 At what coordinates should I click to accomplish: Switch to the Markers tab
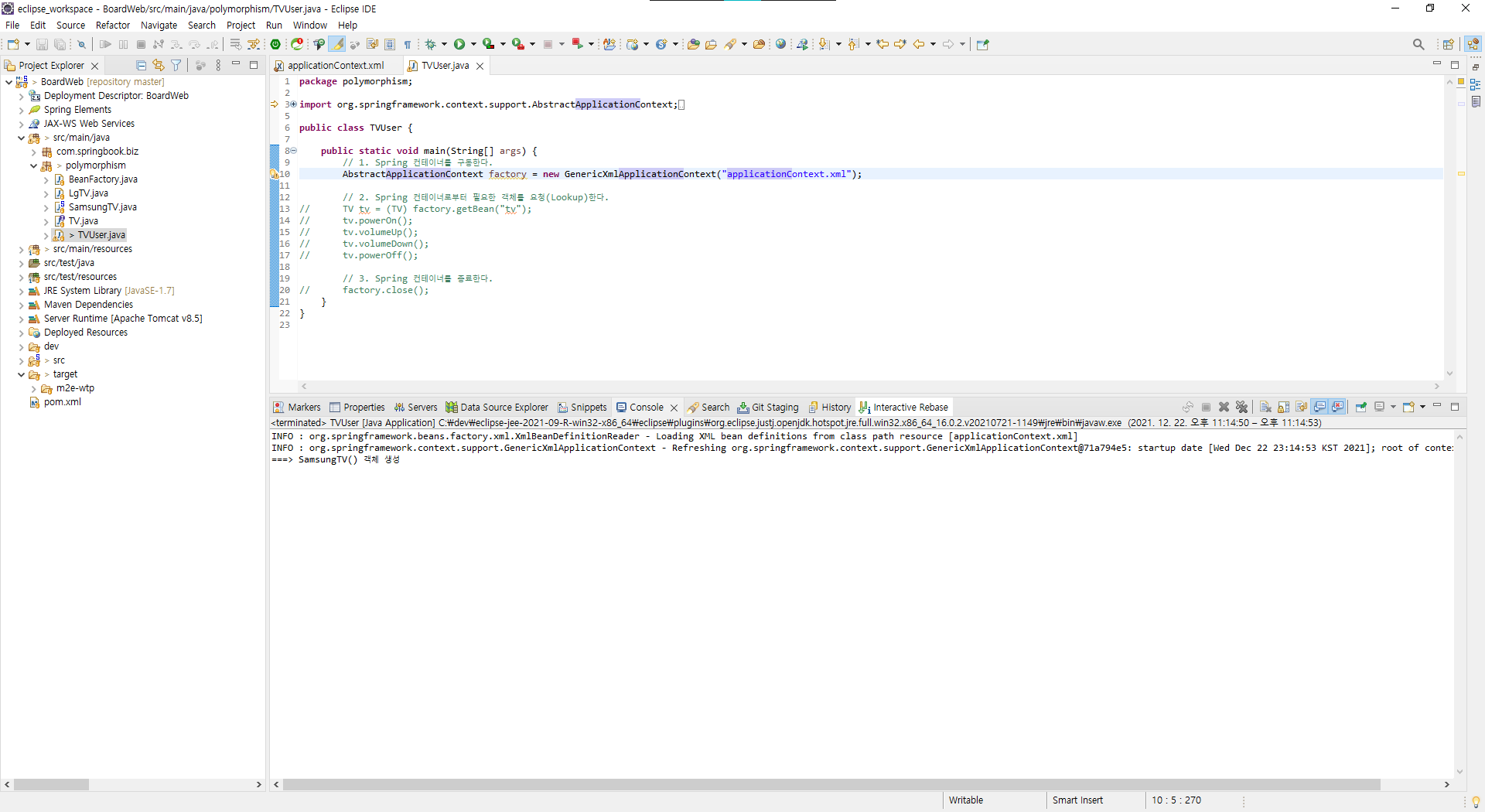(297, 407)
